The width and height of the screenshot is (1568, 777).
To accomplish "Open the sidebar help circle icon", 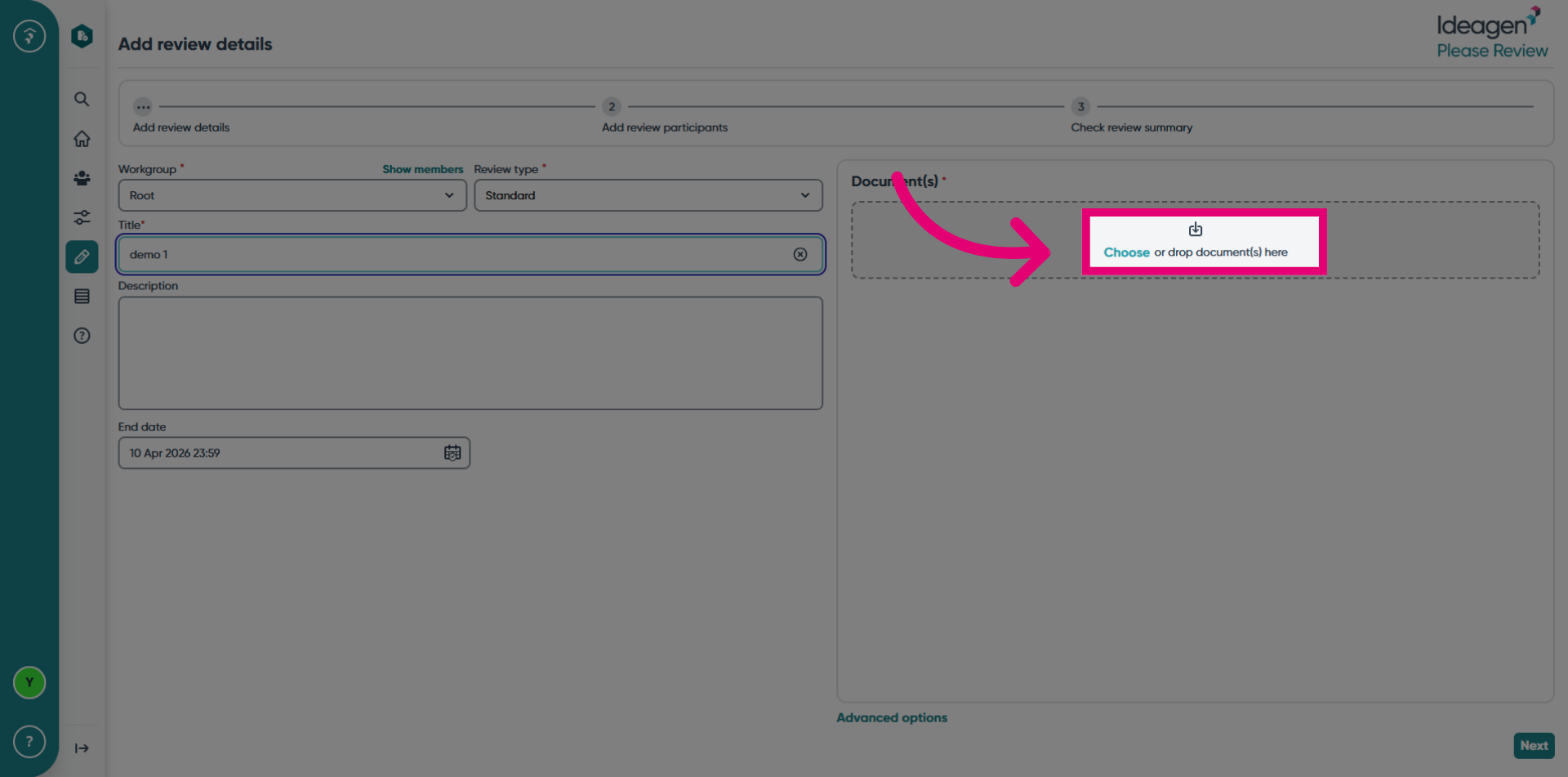I will [x=82, y=336].
